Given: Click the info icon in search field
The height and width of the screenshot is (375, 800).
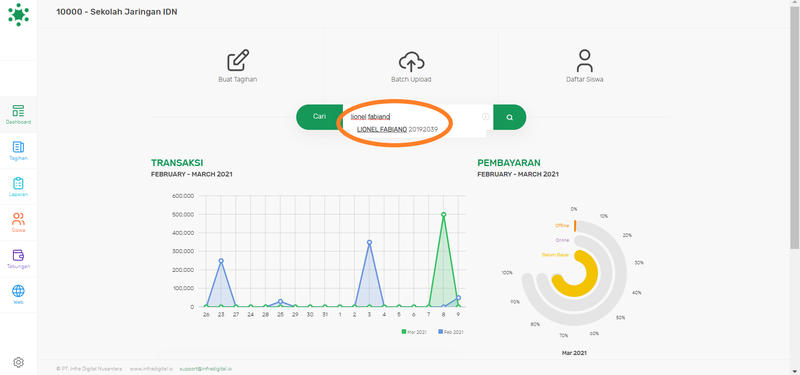Looking at the screenshot, I should click(485, 117).
